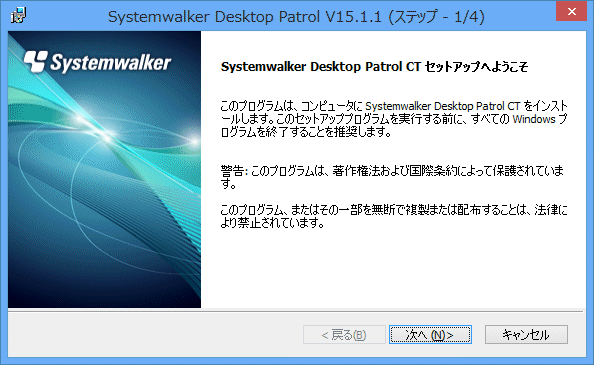
Task: Click the welcome heading 'セットアップへようこそ'
Action: (x=476, y=67)
